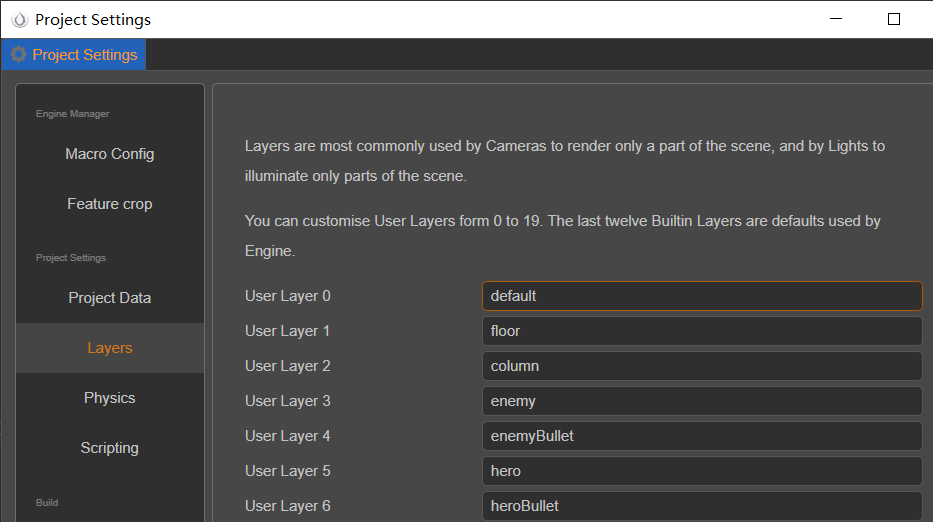The width and height of the screenshot is (933, 522).
Task: Click the gear icon on Project Settings tab
Action: click(18, 55)
